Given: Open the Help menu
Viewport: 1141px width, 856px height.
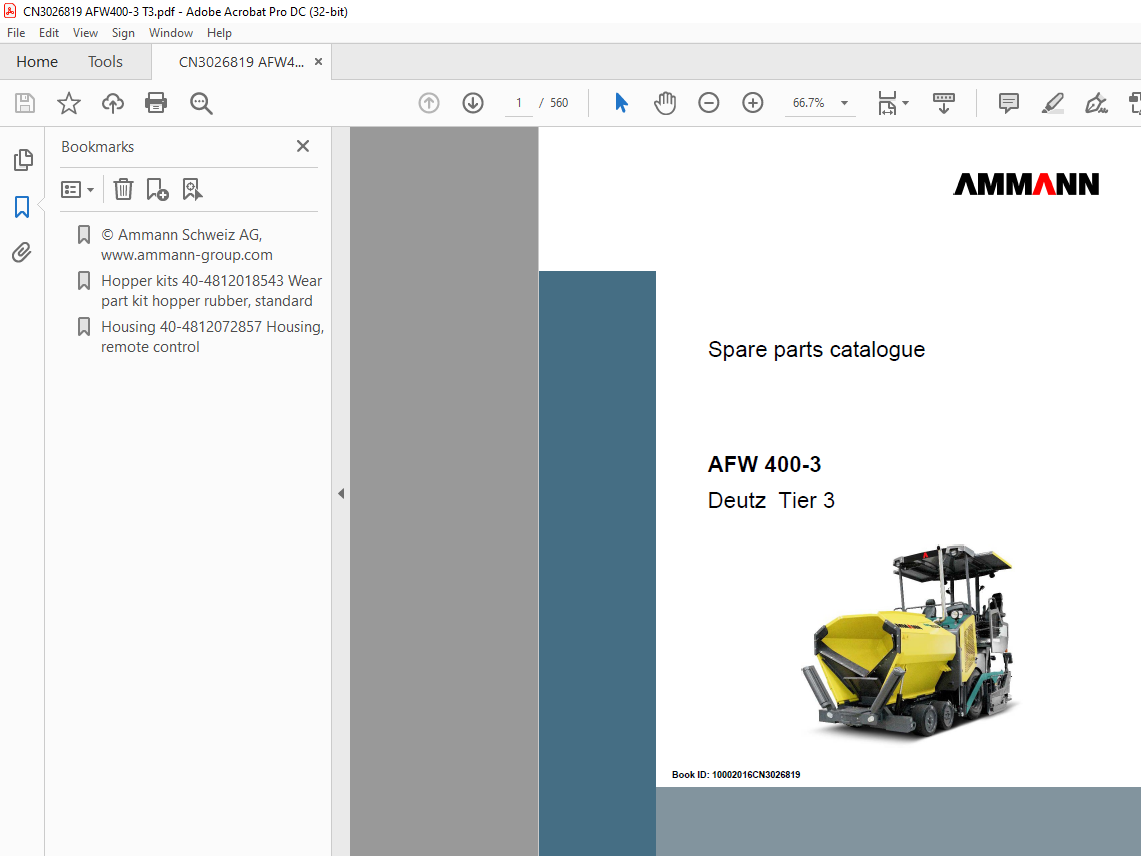Looking at the screenshot, I should pyautogui.click(x=219, y=33).
